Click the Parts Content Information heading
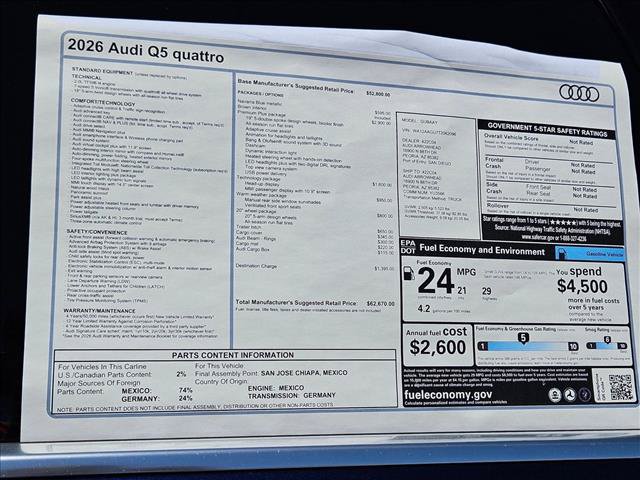This screenshot has width=640, height=480. [x=233, y=355]
